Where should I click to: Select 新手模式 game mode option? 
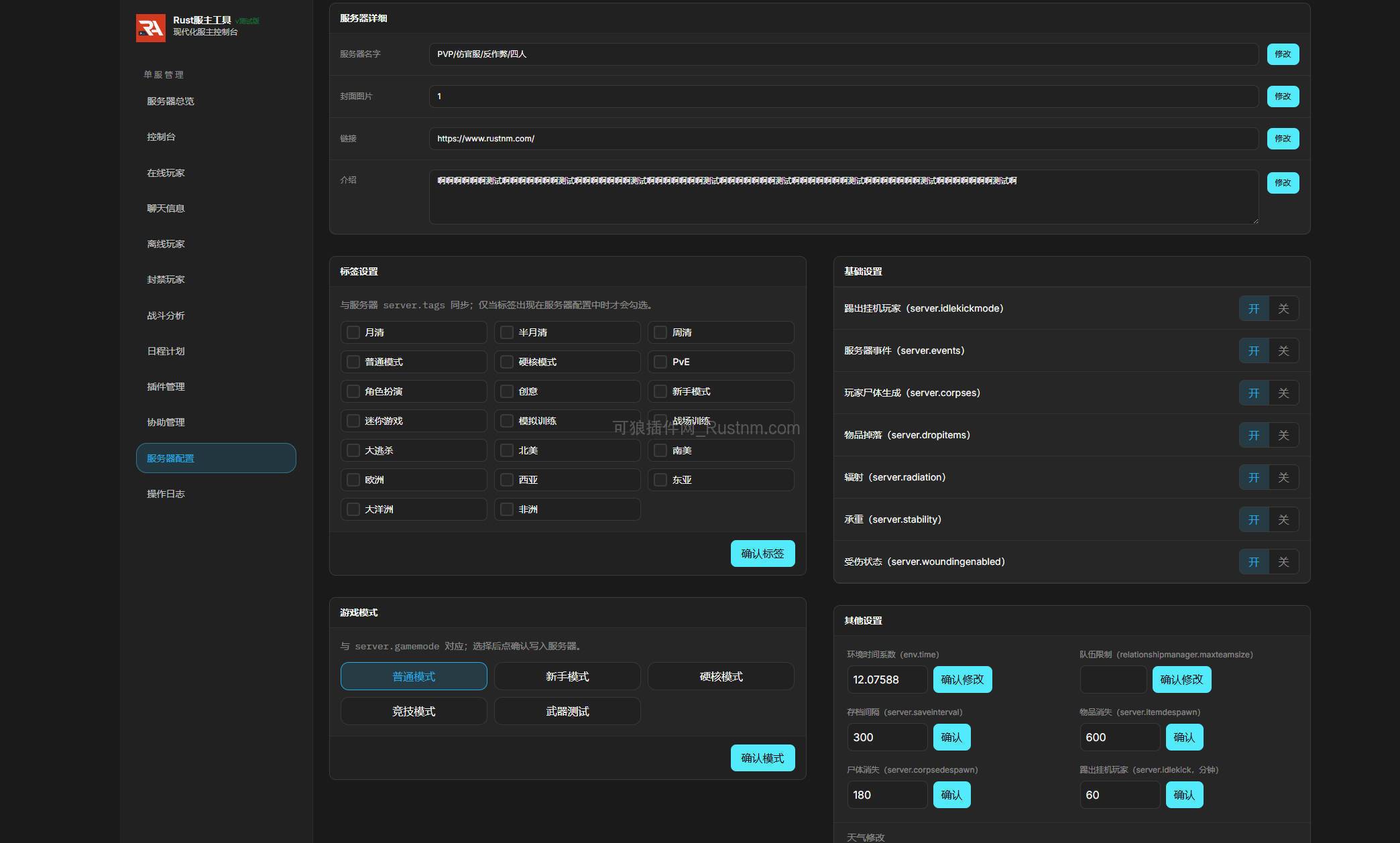point(567,677)
